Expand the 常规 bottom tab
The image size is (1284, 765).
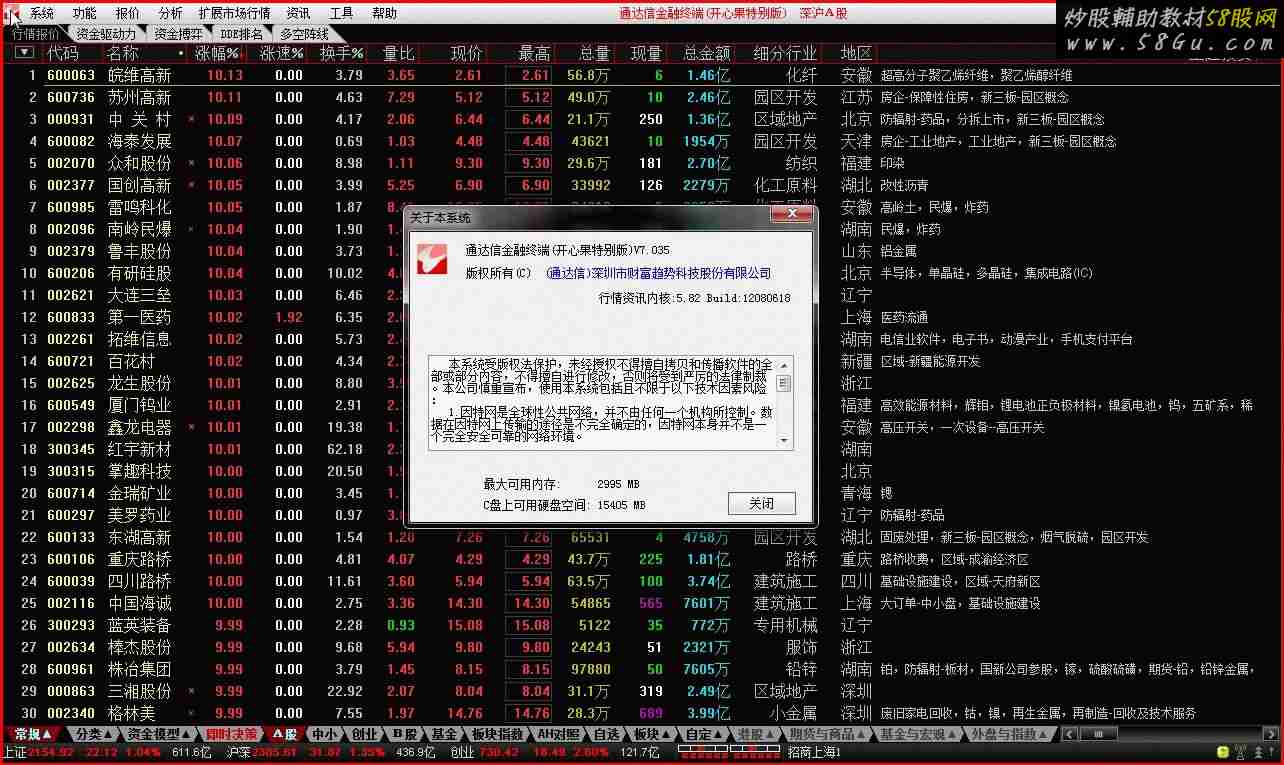point(33,734)
